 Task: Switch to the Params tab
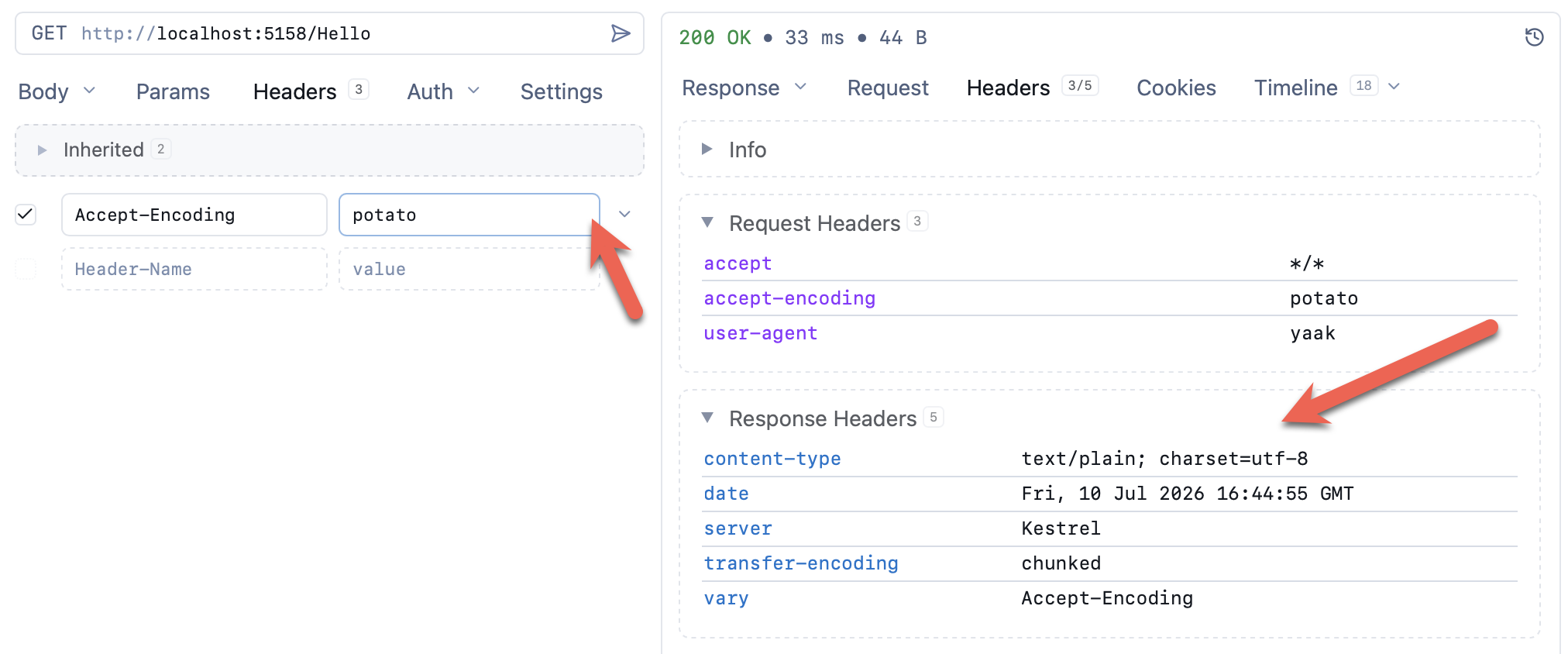pyautogui.click(x=173, y=91)
